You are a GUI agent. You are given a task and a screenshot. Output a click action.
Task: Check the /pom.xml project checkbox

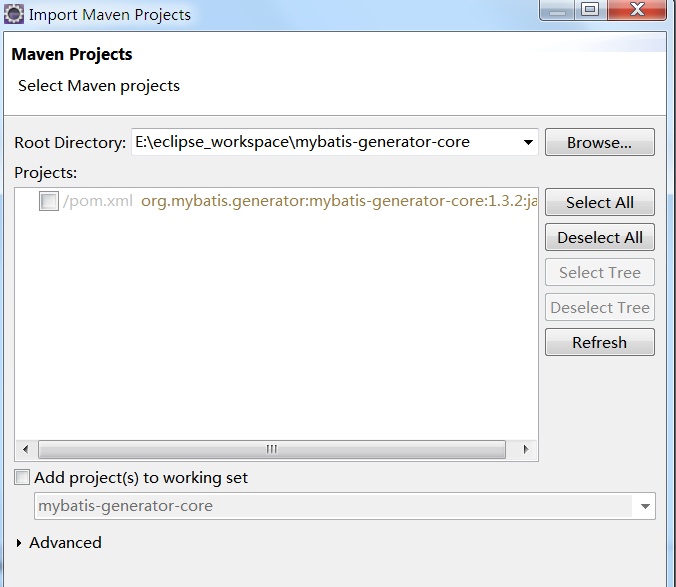[x=49, y=201]
